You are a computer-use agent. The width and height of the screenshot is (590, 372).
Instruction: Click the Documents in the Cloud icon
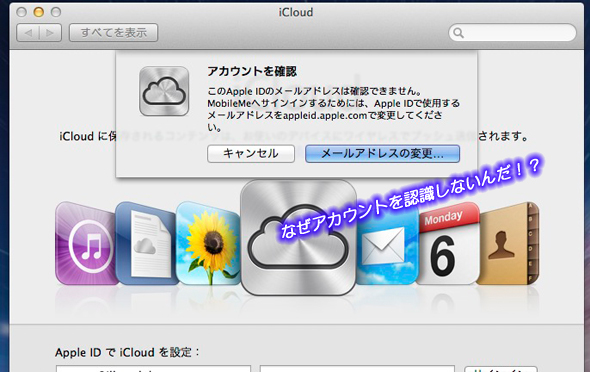[x=147, y=243]
